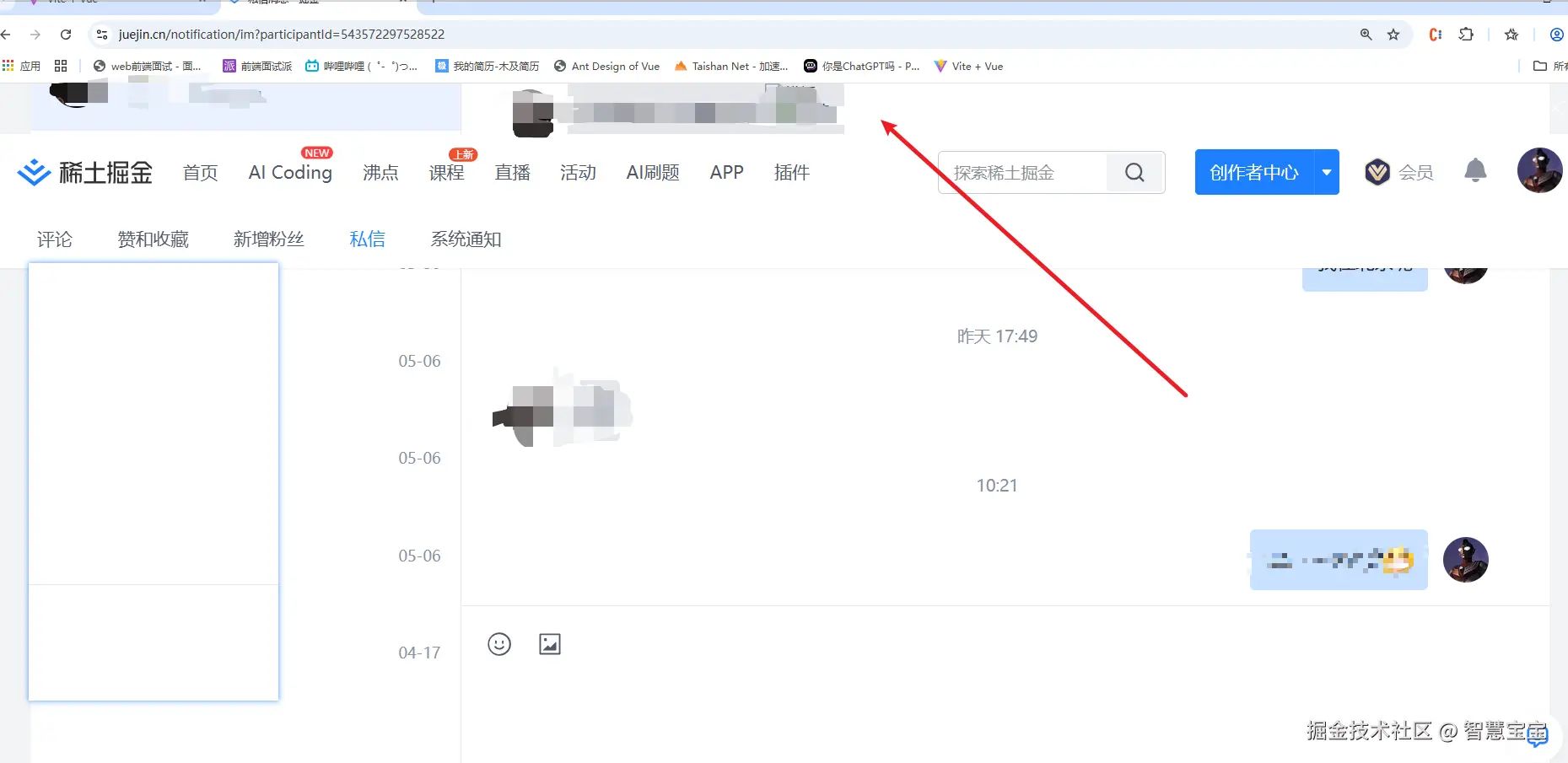The width and height of the screenshot is (1568, 763).
Task: Click the zoom icon in the address bar
Action: (1365, 35)
